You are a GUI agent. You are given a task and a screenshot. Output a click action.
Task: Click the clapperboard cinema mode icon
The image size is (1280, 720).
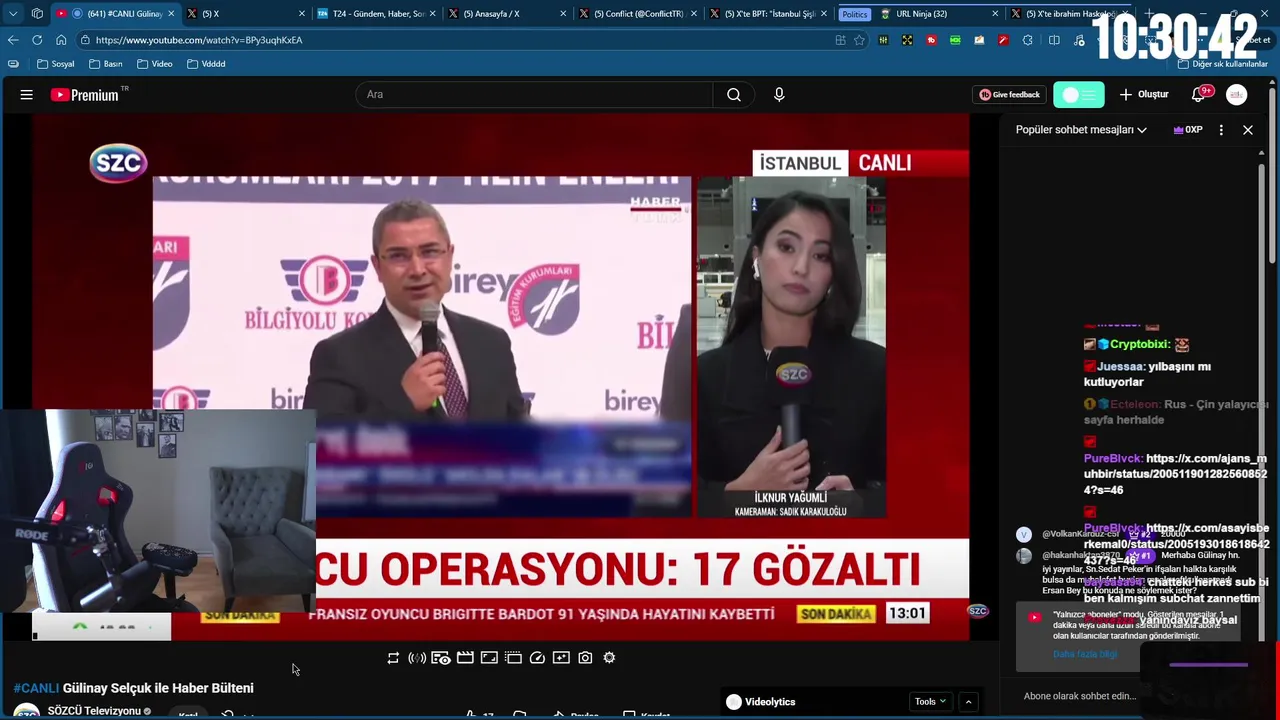click(465, 658)
